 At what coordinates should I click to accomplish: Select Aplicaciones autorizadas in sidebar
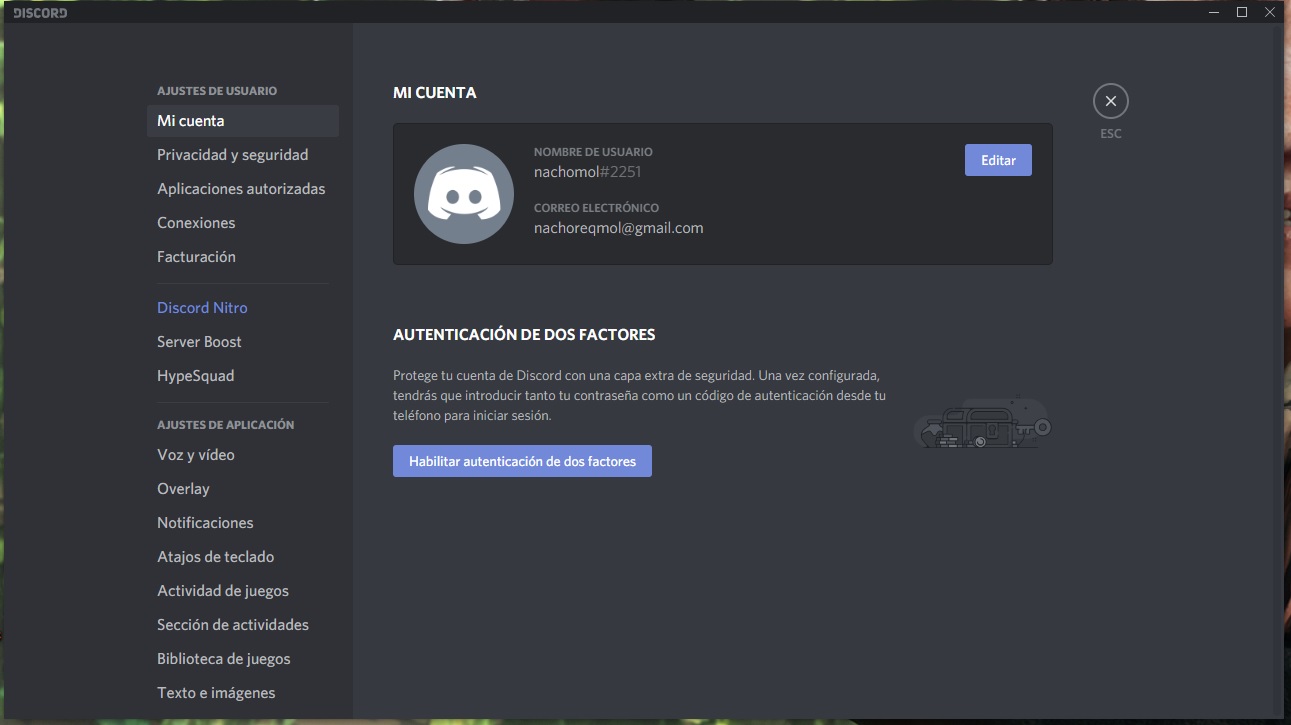[241, 189]
